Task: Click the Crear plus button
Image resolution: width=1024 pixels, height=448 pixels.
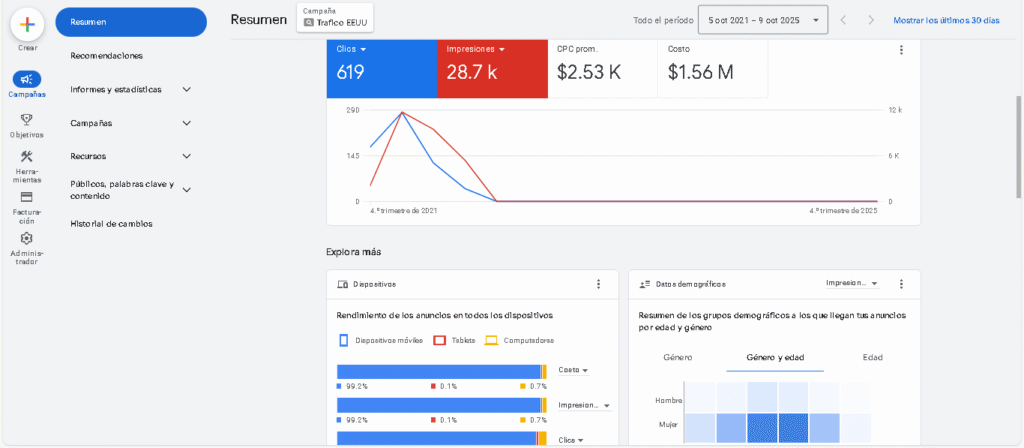Action: [27, 23]
